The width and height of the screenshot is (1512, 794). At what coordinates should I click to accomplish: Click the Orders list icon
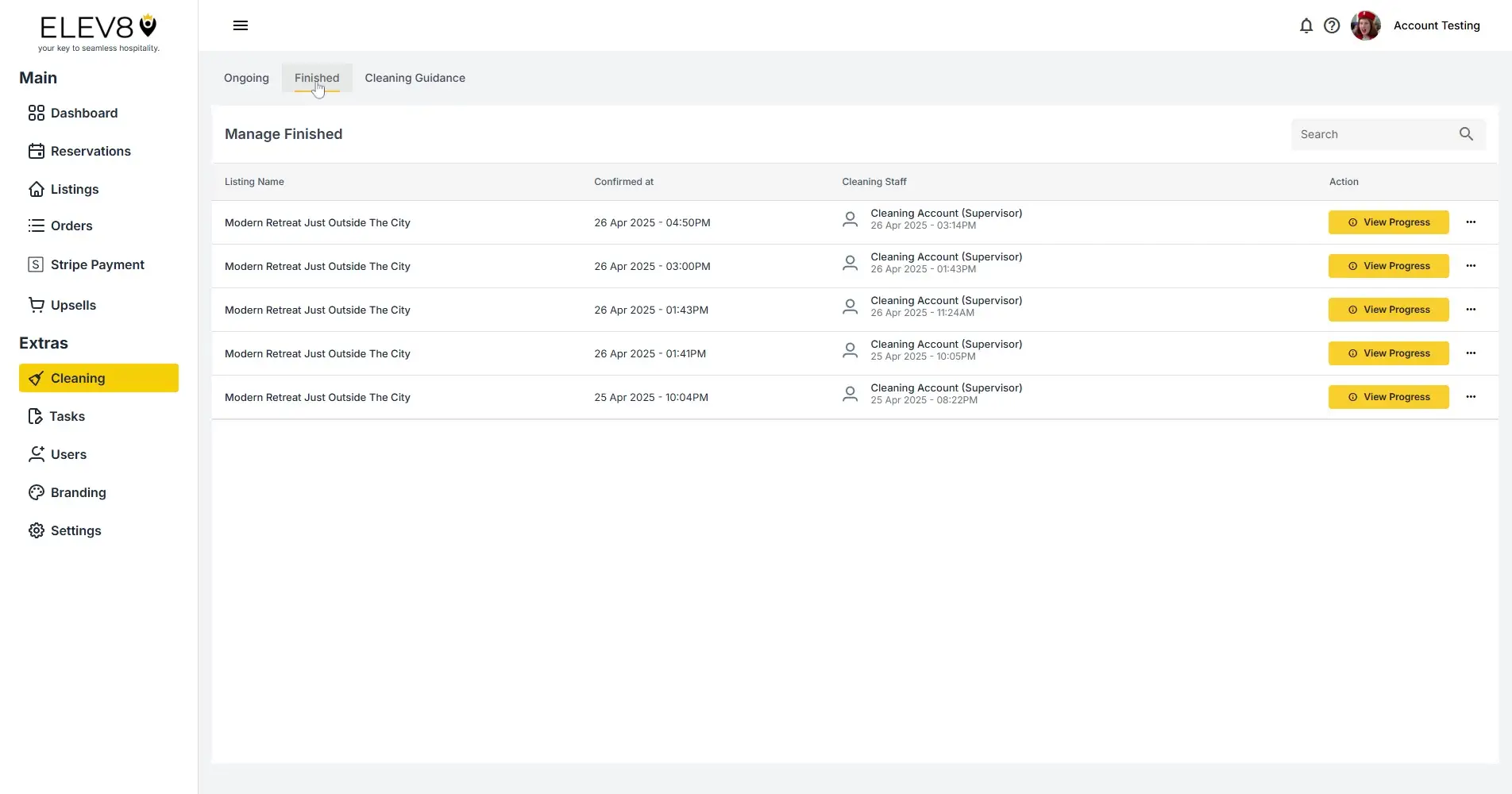coord(37,225)
